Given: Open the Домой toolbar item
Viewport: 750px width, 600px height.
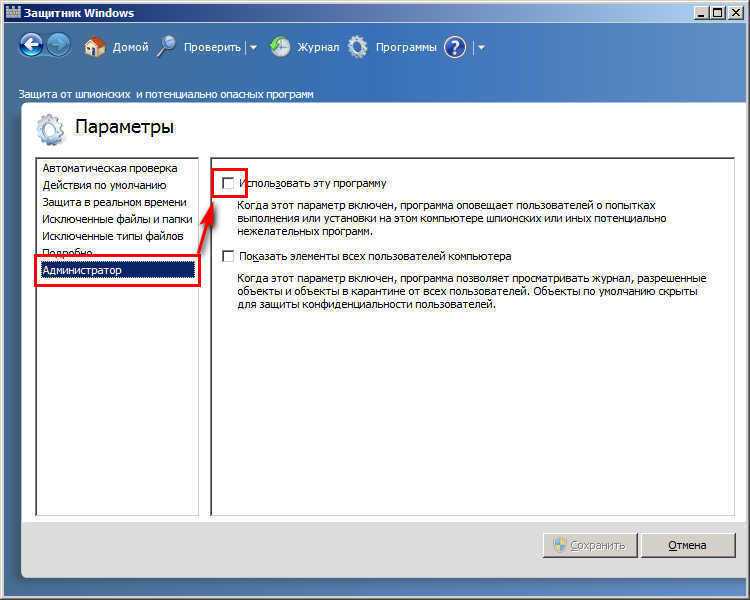Looking at the screenshot, I should pyautogui.click(x=131, y=47).
